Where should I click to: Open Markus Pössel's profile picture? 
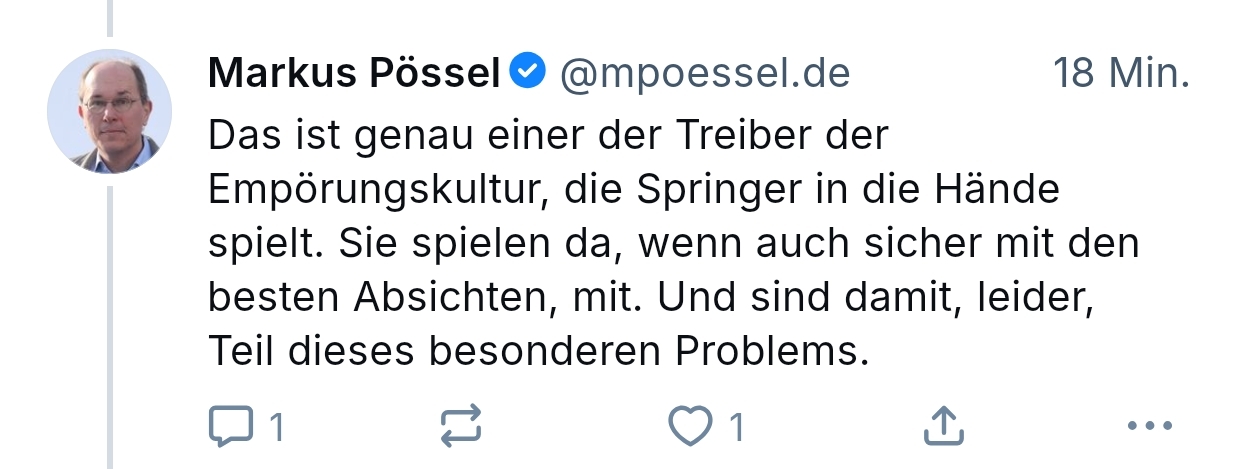(110, 111)
